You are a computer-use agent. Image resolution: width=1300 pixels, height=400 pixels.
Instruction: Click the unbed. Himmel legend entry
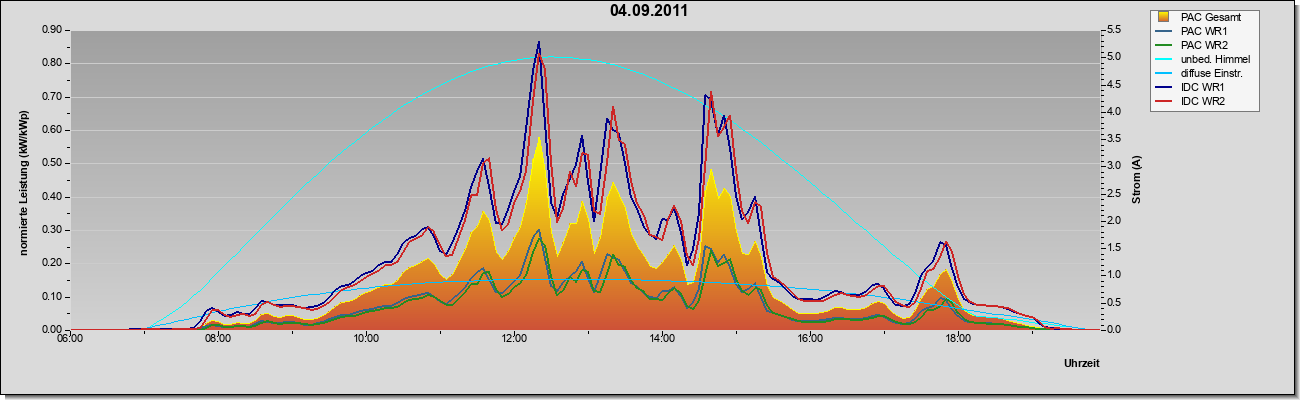(1204, 60)
